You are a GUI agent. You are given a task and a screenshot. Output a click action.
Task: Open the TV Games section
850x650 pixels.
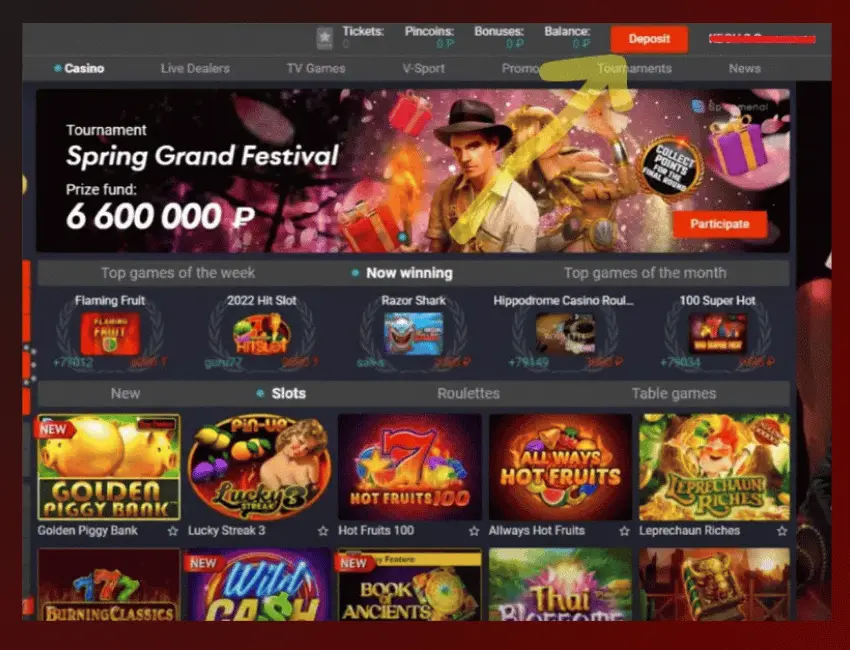(x=316, y=68)
